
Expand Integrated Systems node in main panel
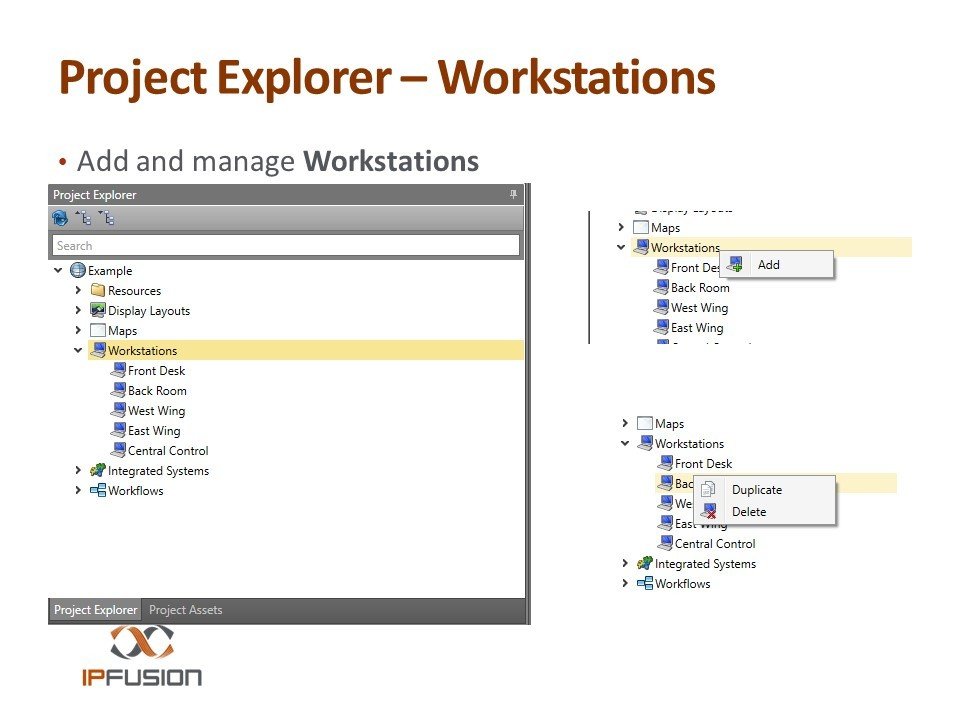pyautogui.click(x=78, y=470)
